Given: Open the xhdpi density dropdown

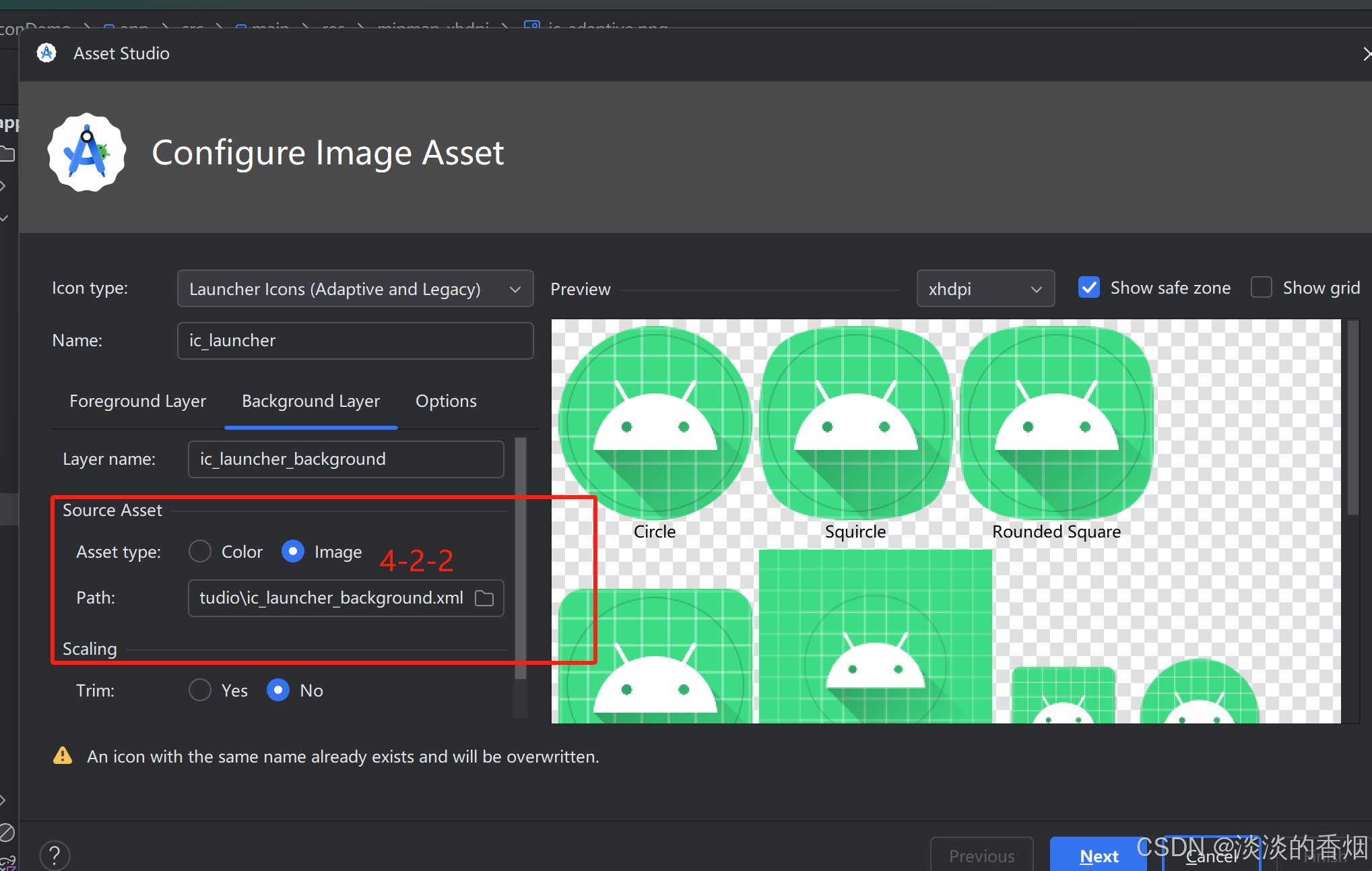Looking at the screenshot, I should point(985,289).
